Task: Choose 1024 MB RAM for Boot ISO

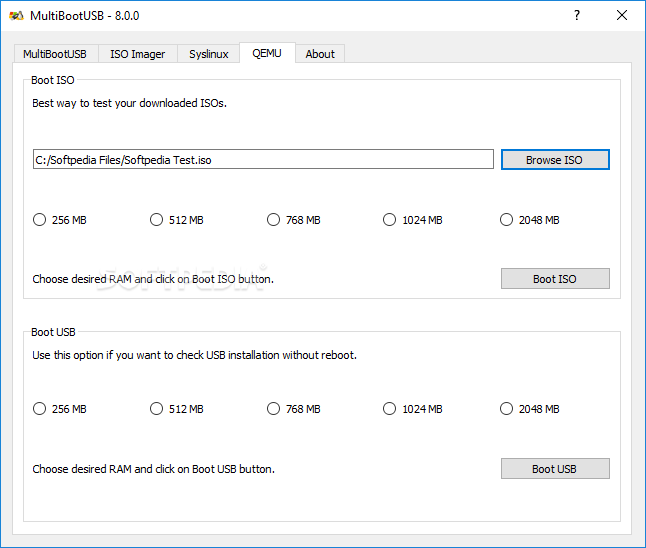Action: (413, 220)
